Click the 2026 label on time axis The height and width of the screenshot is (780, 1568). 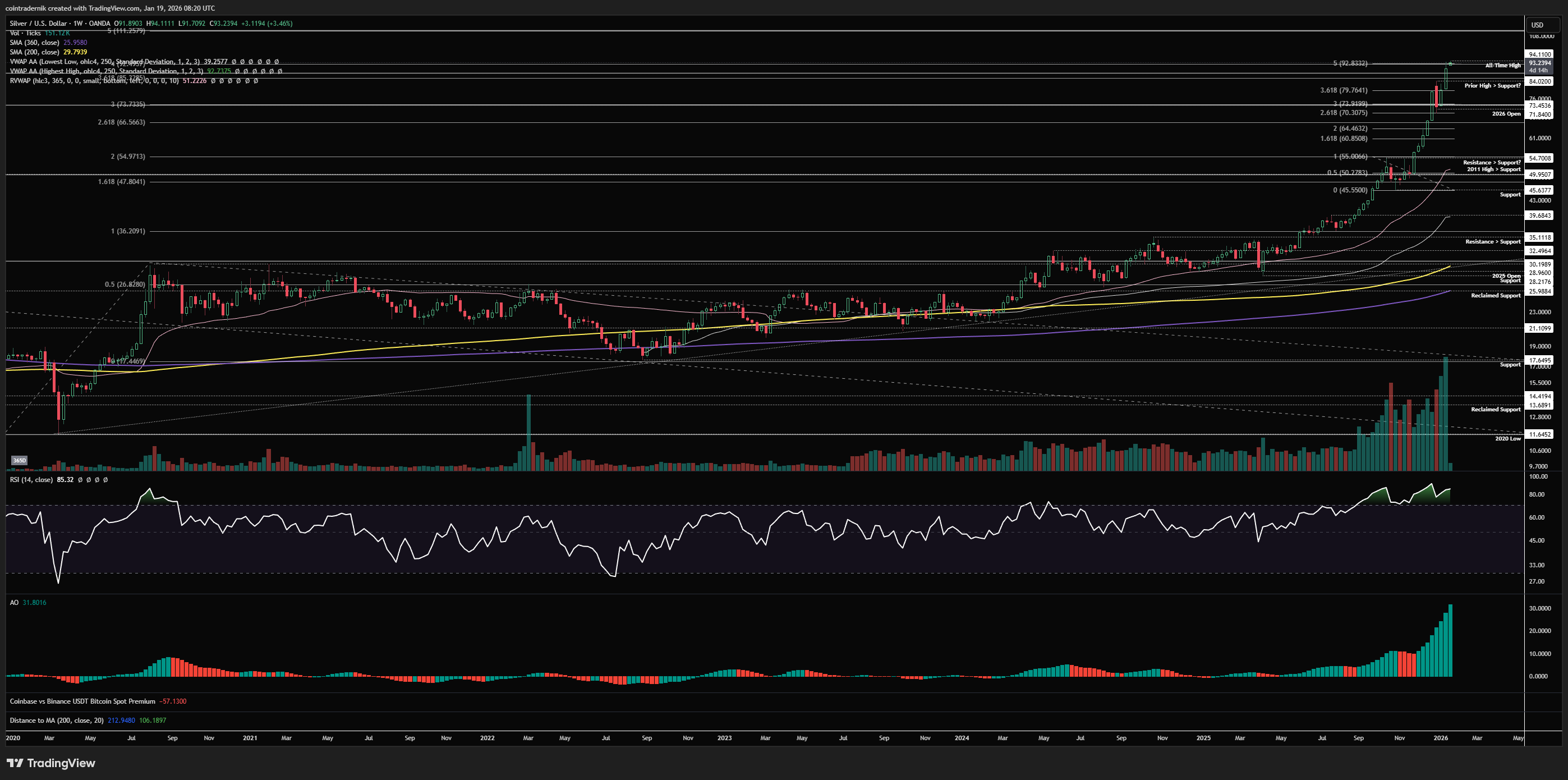[x=1441, y=738]
